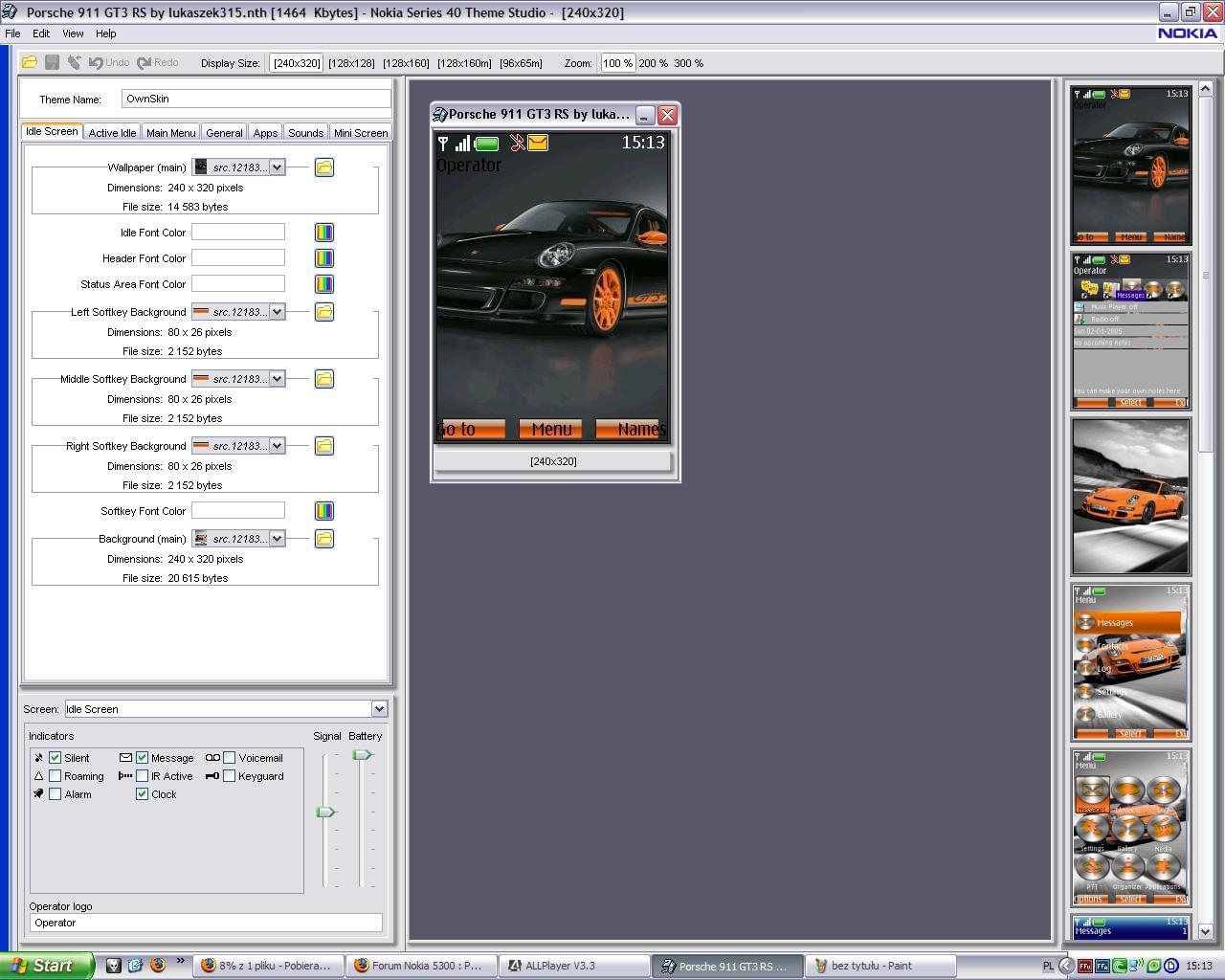This screenshot has height=980, width=1225.
Task: Open the Background (main) source dropdown
Action: [277, 539]
